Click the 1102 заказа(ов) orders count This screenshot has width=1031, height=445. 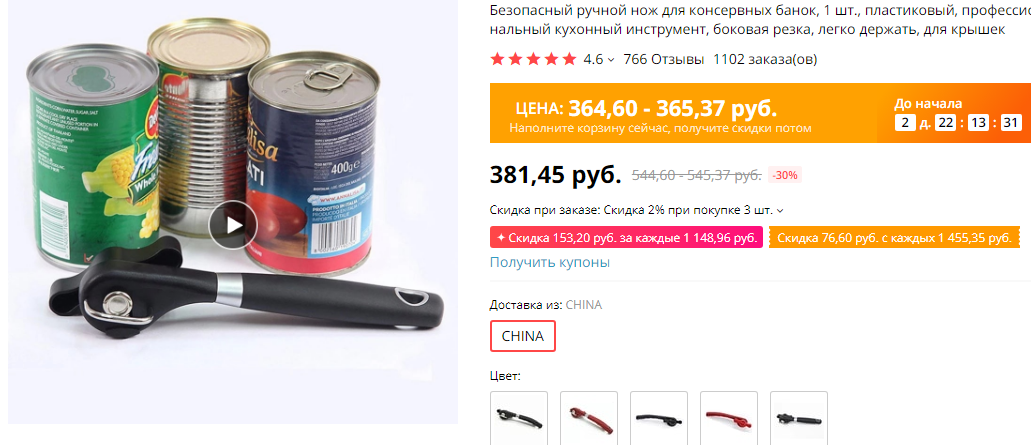pyautogui.click(x=765, y=59)
